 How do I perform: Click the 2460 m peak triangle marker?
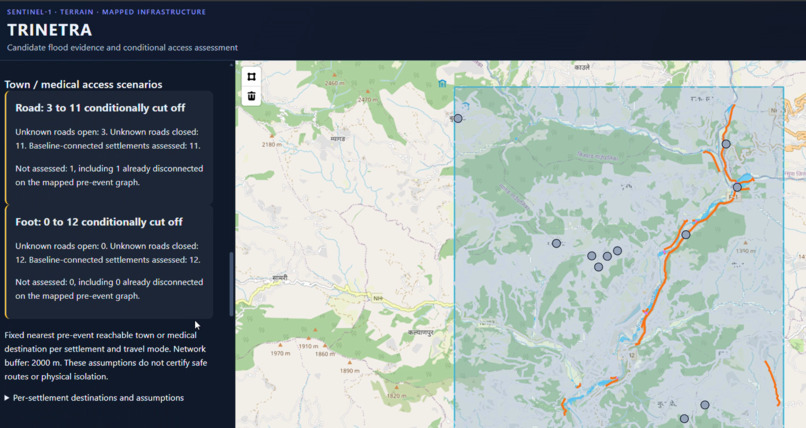pos(334,76)
